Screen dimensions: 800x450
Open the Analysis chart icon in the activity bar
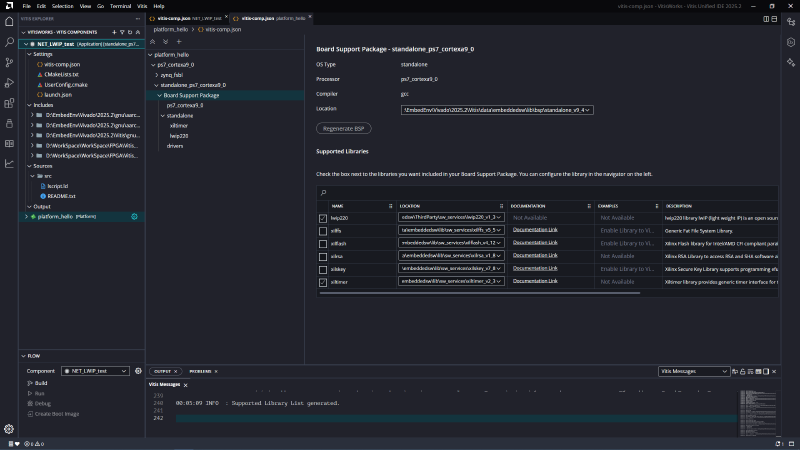(x=9, y=164)
